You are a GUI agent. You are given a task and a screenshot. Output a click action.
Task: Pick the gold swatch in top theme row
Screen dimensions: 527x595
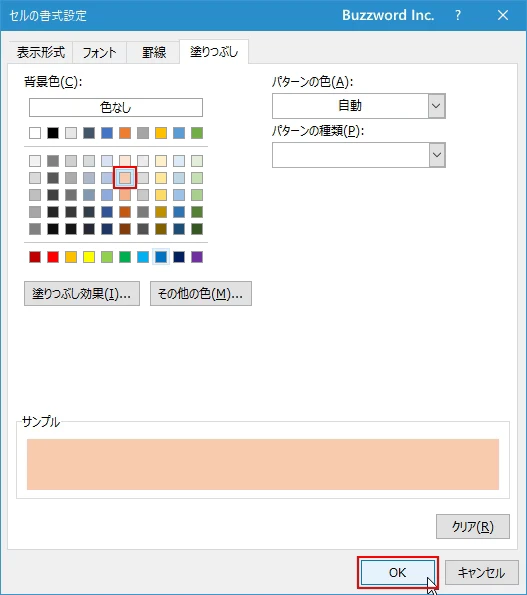pos(161,133)
